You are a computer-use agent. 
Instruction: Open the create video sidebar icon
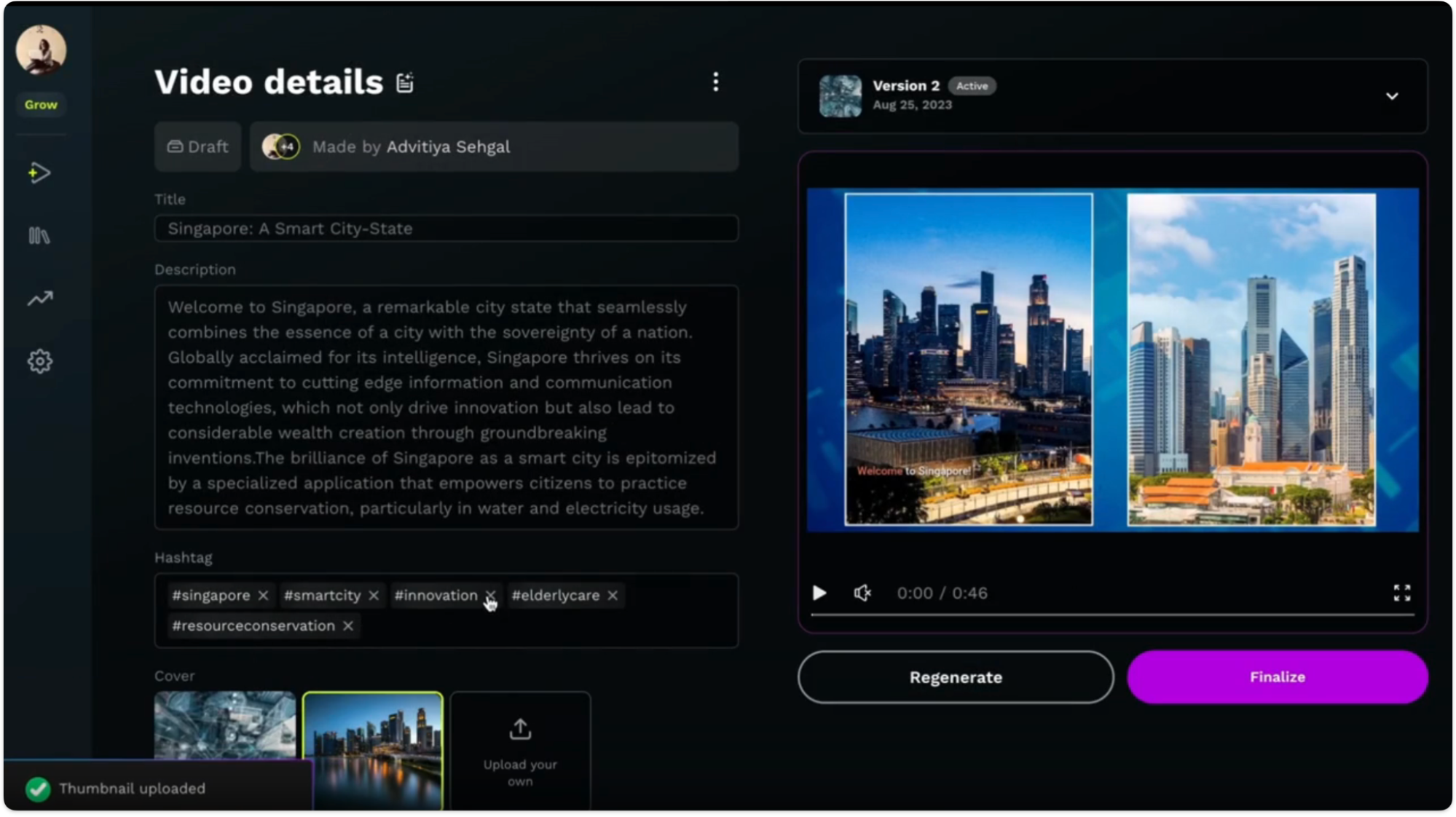[39, 173]
